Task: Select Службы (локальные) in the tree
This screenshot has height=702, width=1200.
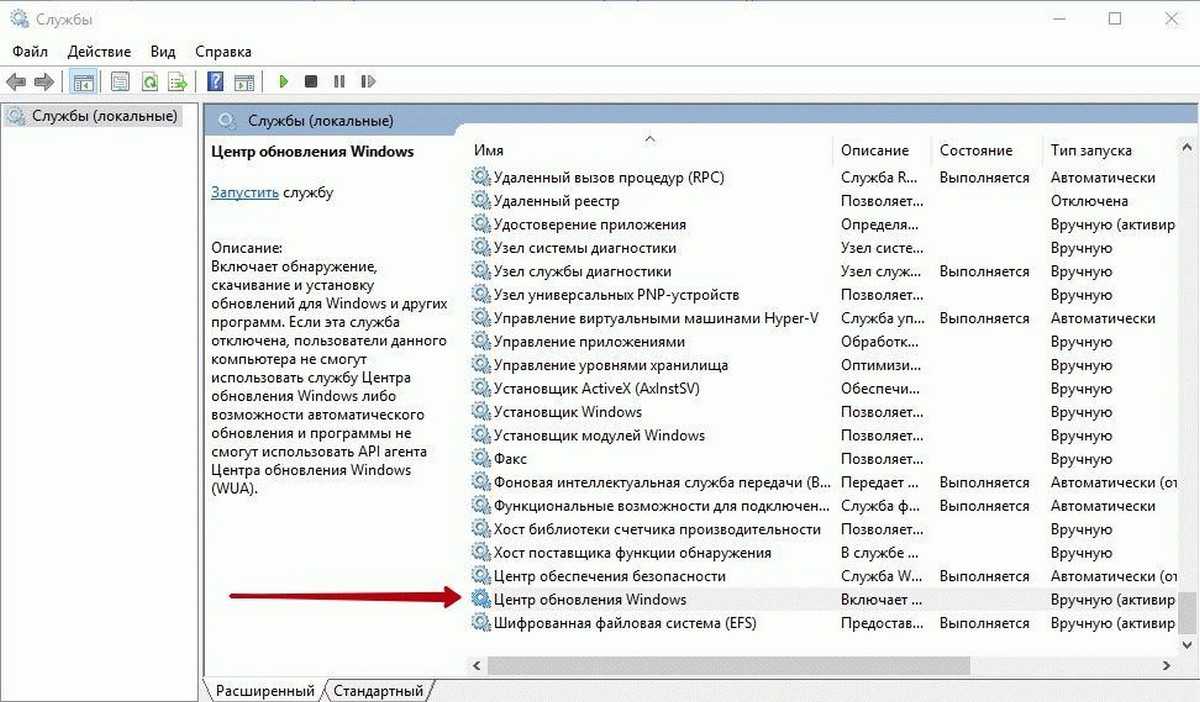Action: [x=104, y=116]
